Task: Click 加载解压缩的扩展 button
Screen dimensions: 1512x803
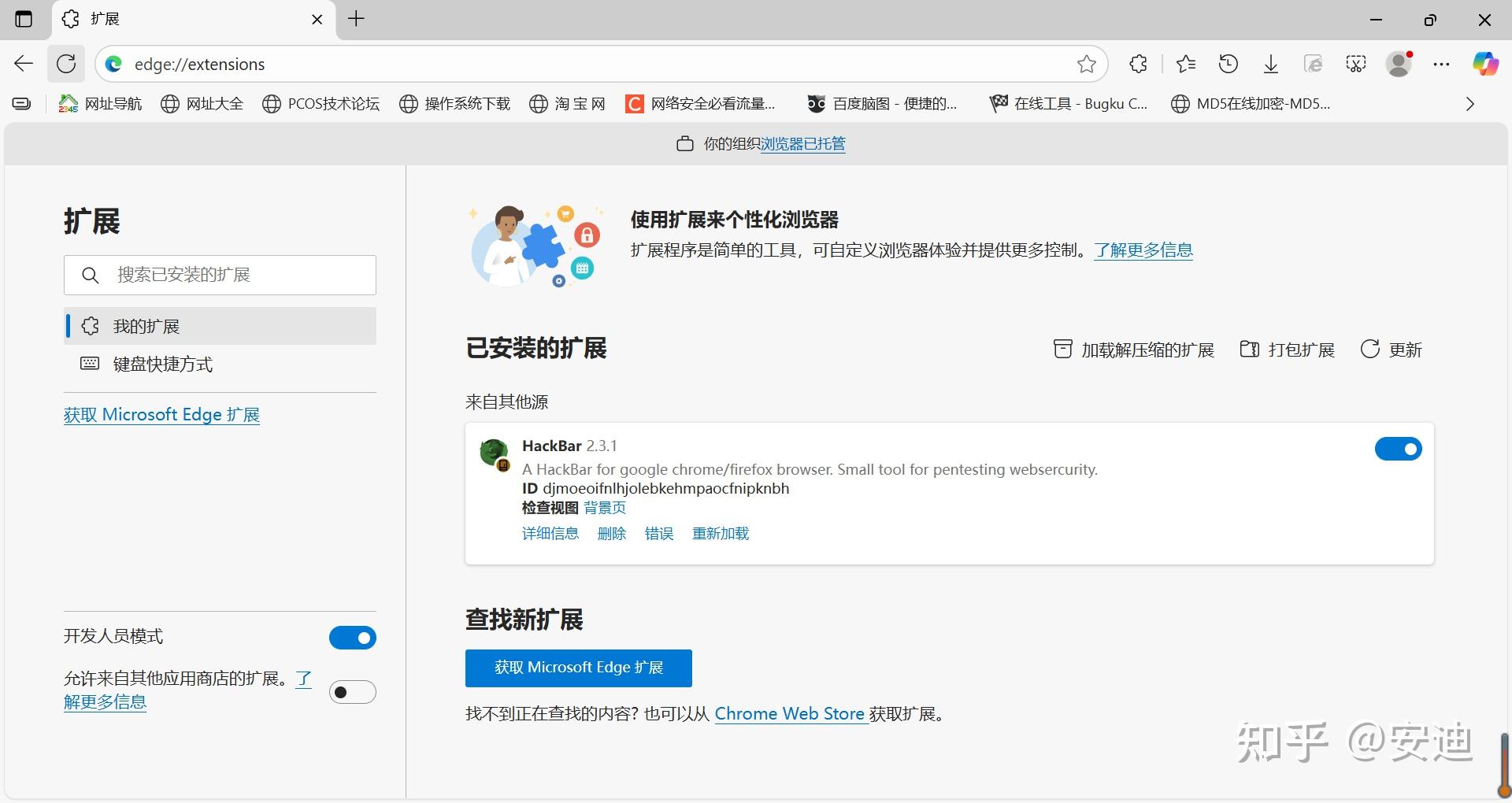Action: click(x=1134, y=350)
